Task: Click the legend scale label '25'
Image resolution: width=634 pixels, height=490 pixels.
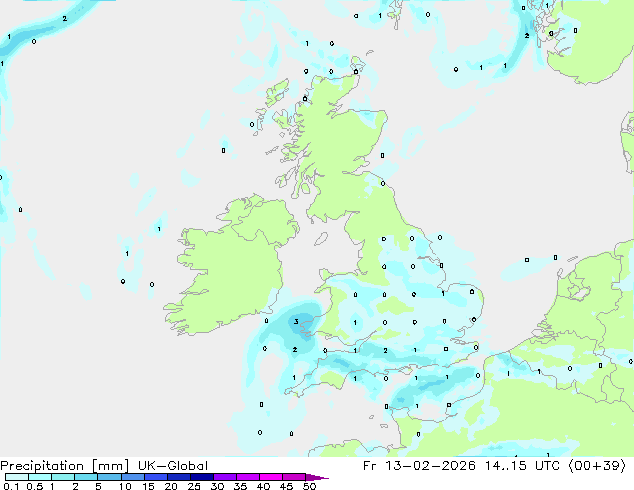Action: click(194, 486)
